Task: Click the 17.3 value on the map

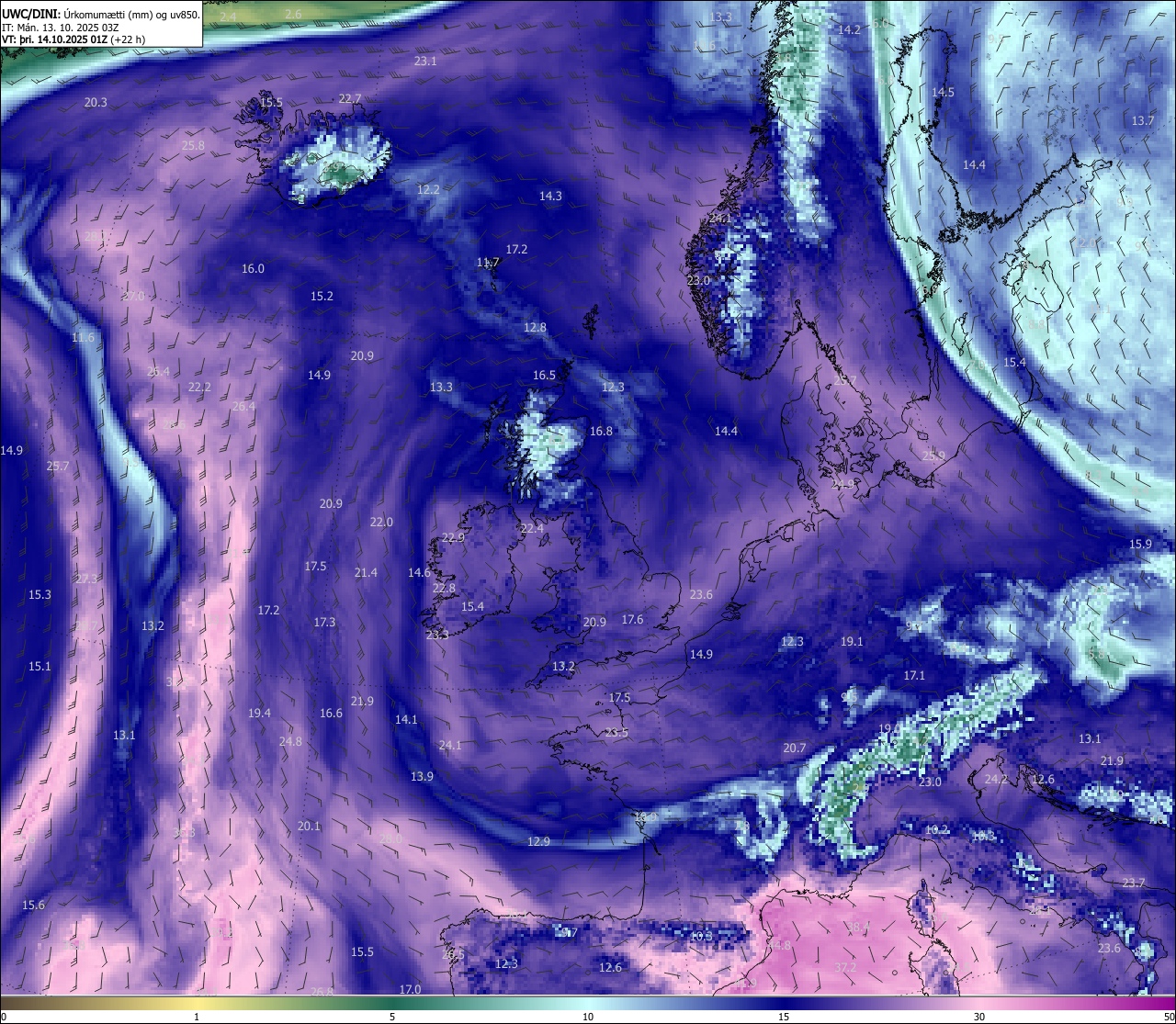Action: (x=324, y=622)
